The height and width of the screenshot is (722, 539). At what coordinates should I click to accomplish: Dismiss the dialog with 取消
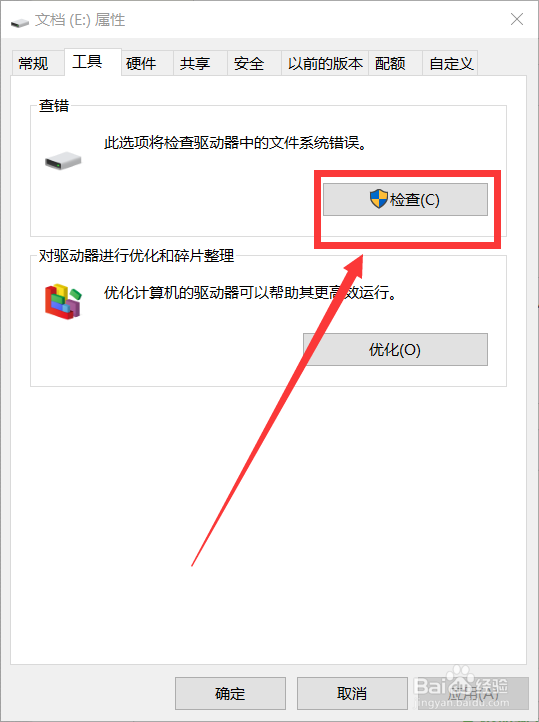pos(352,693)
